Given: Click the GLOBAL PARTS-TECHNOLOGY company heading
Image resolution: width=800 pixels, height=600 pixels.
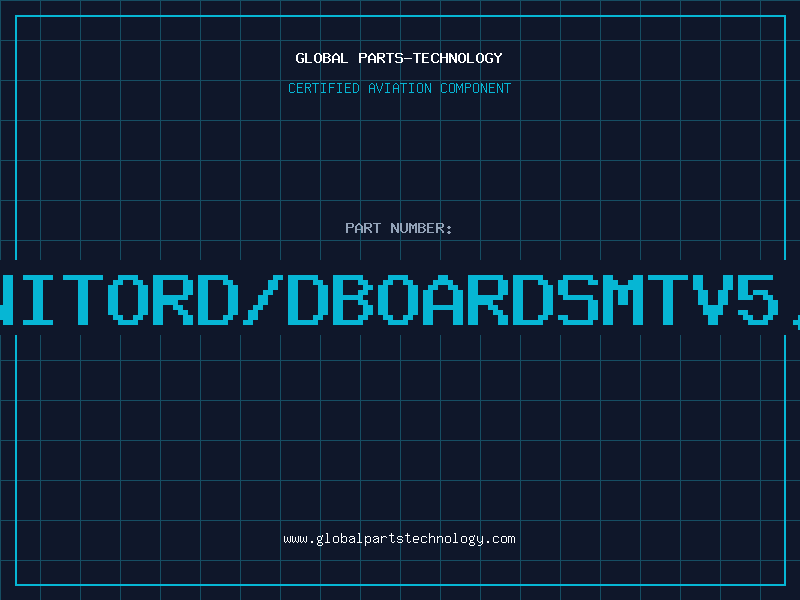Looking at the screenshot, I should (x=399, y=58).
